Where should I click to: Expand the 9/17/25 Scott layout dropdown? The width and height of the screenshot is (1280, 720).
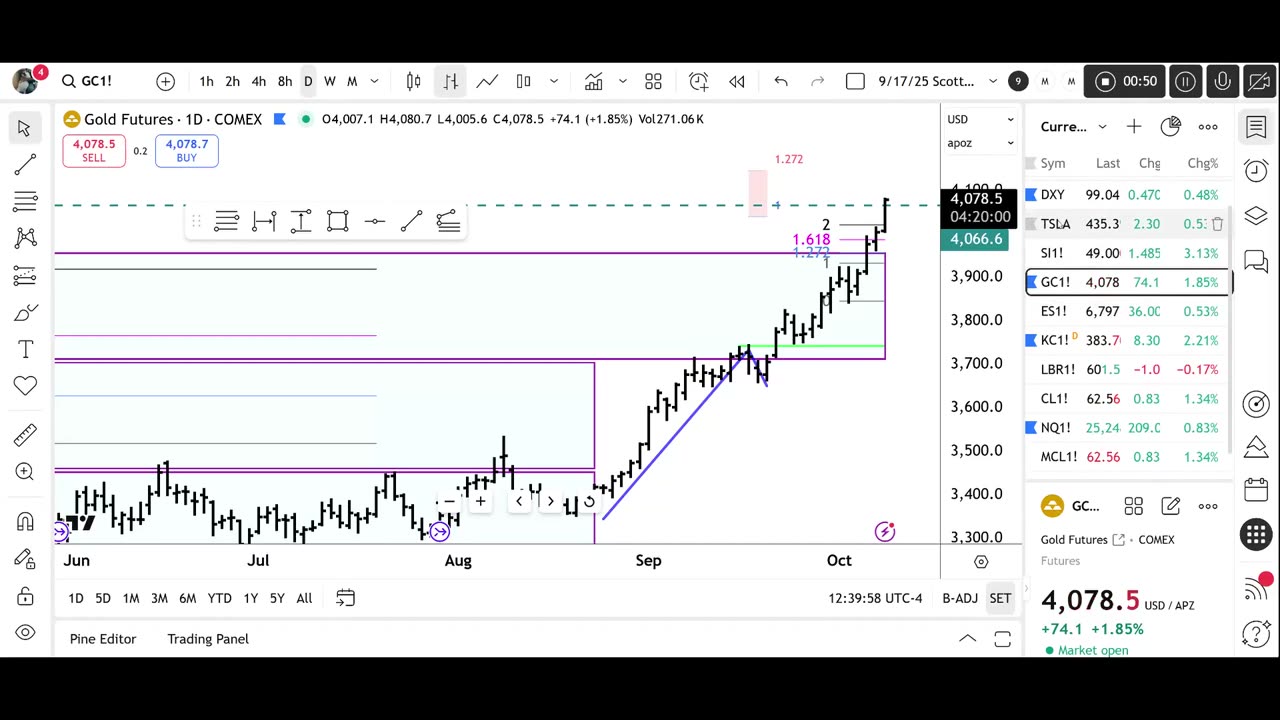[993, 81]
